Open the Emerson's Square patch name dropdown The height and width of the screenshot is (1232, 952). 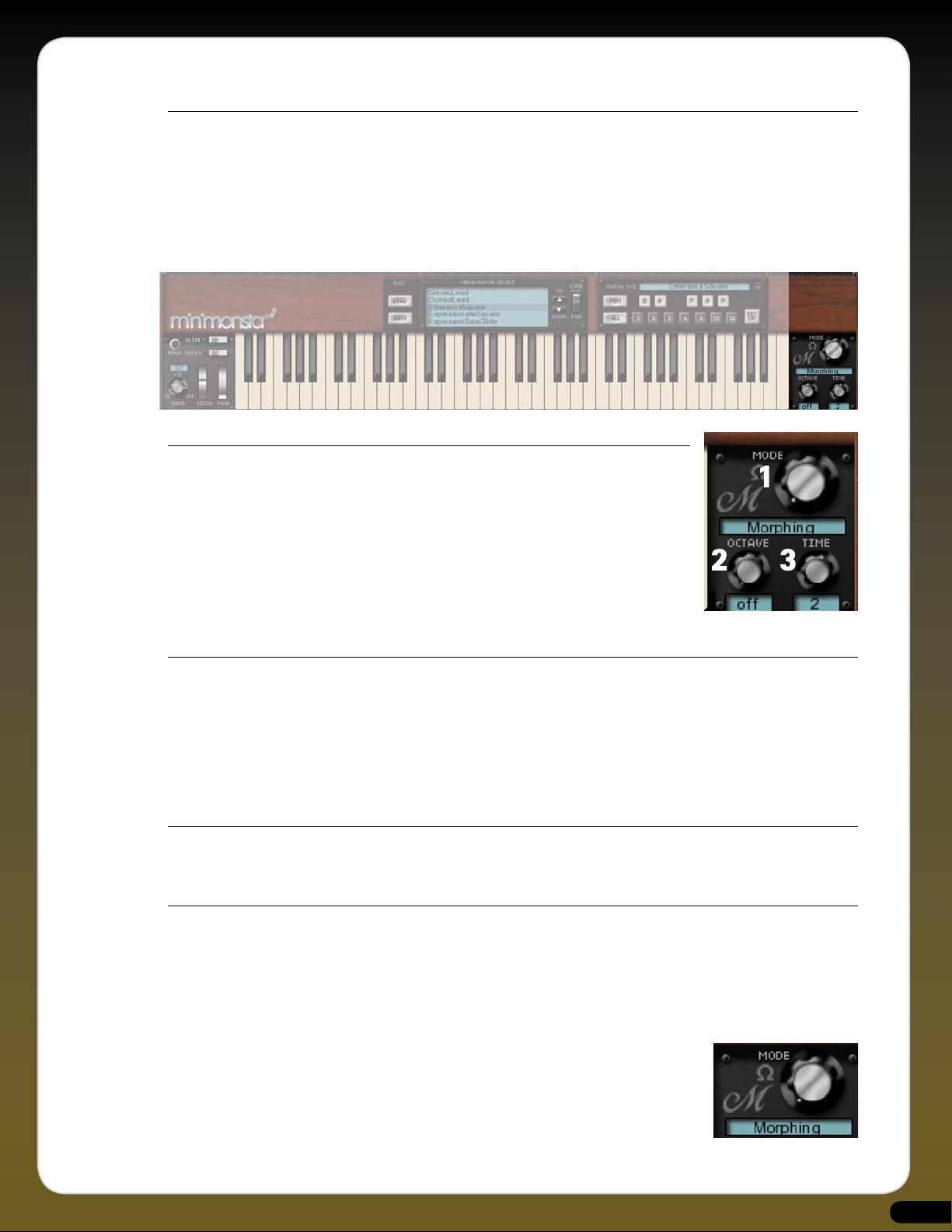[695, 287]
